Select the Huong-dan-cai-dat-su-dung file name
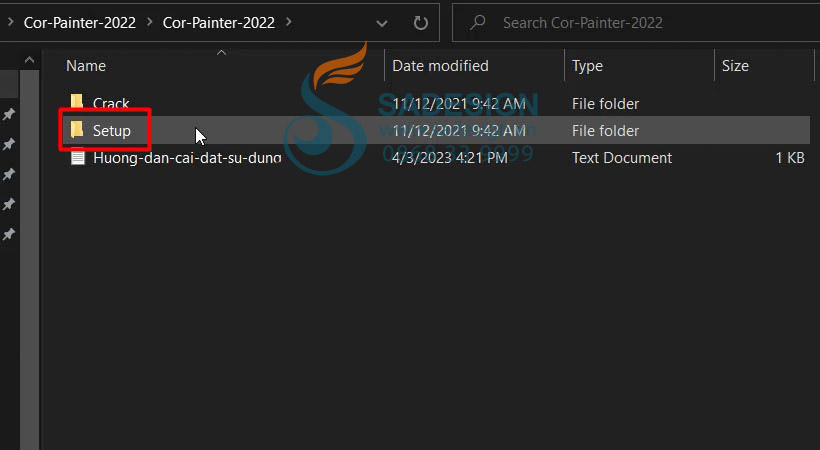820x450 pixels. click(x=187, y=158)
